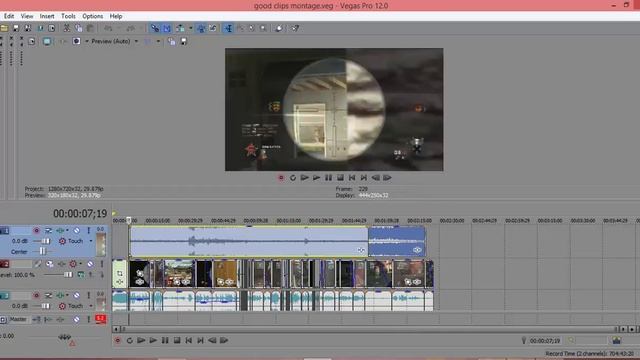Cut selection with scissors icon
Screen dimensions: 640x360
coord(66,28)
